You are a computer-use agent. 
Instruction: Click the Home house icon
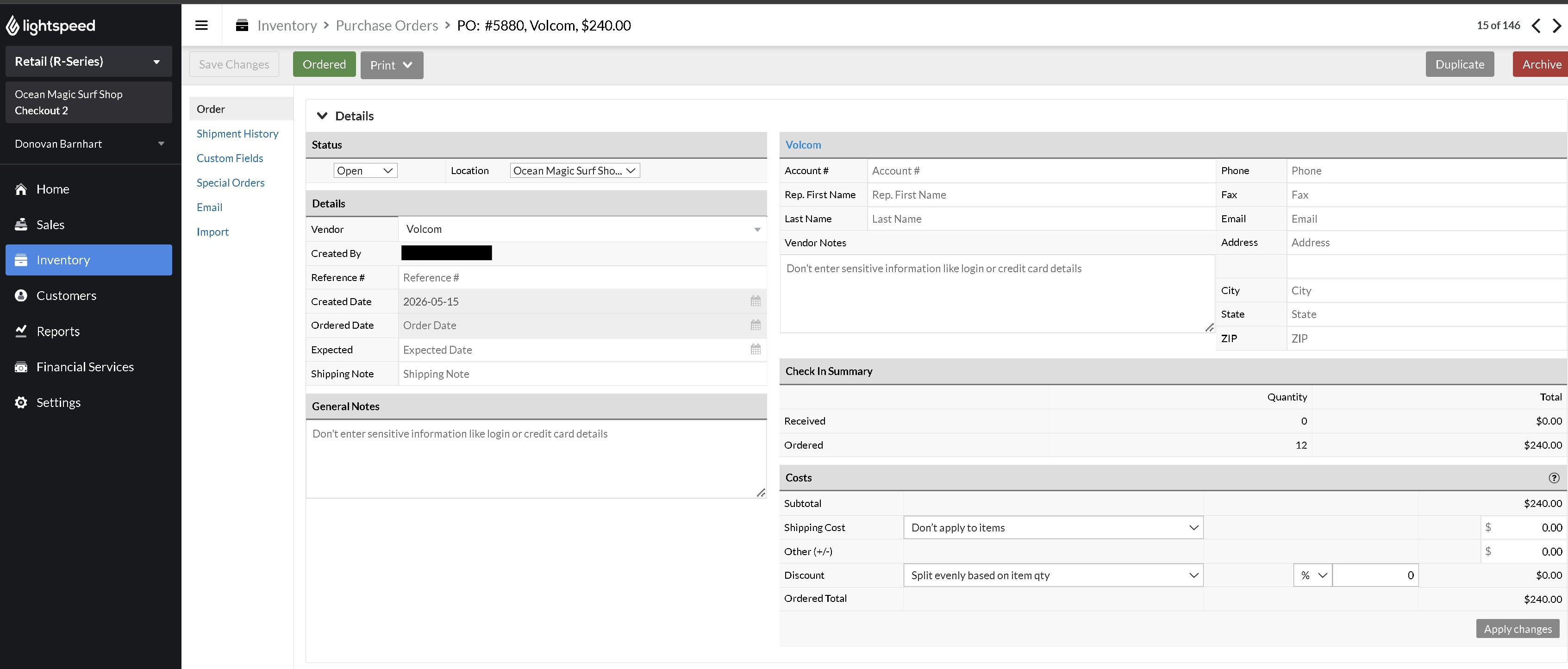tap(21, 189)
